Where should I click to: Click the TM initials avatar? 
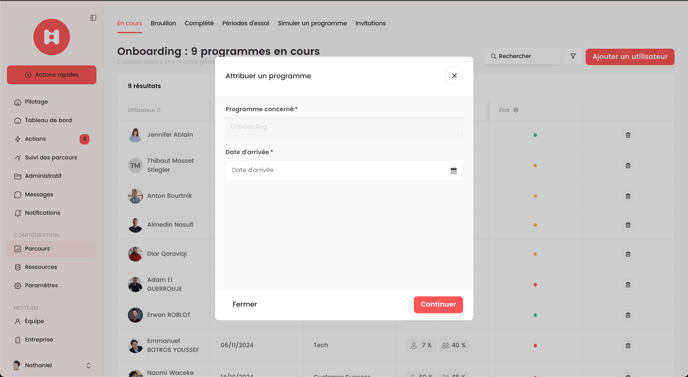[135, 165]
